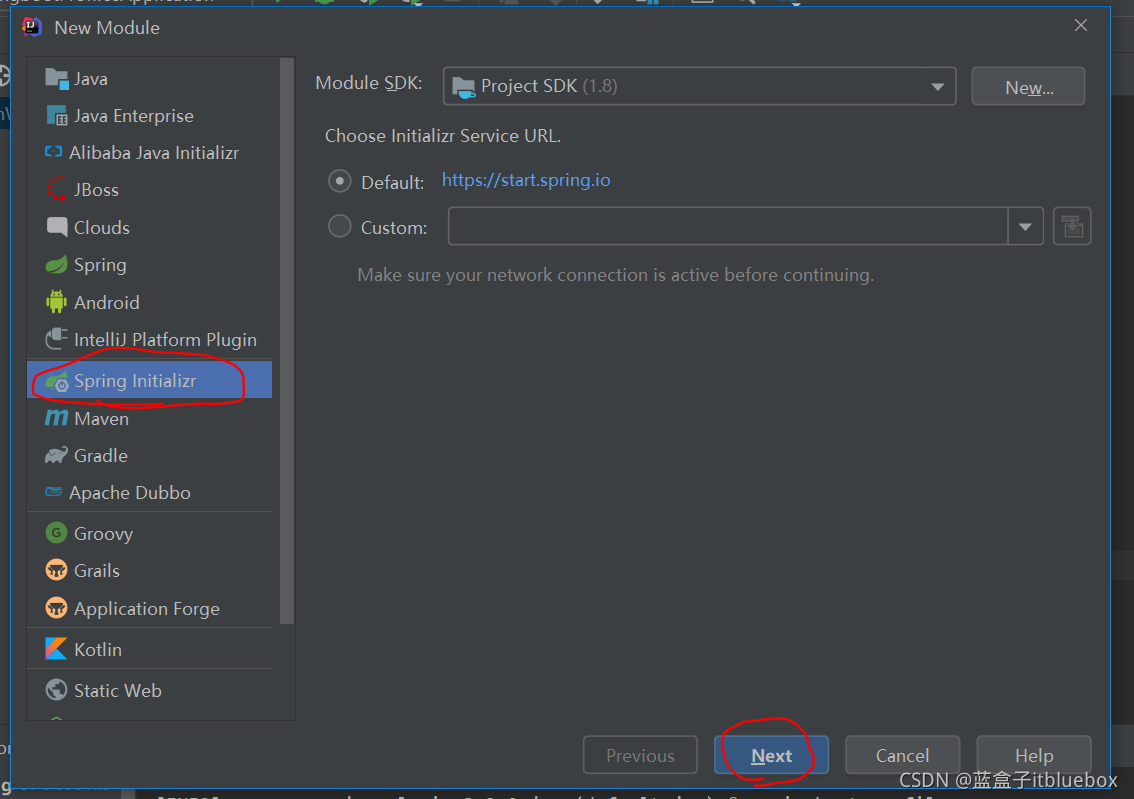Click the Alibaba Java Initializr icon
The height and width of the screenshot is (799, 1134).
[x=54, y=152]
